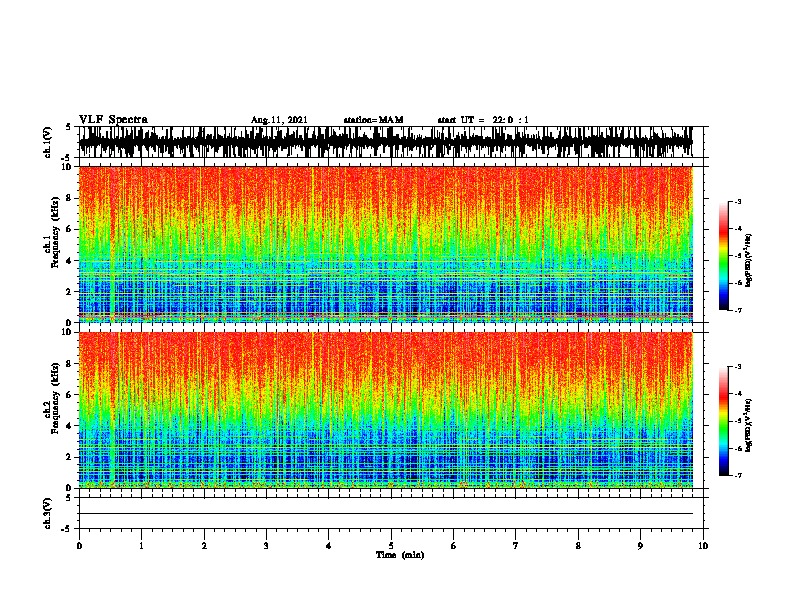Click the "2" kHz tick on ch.2 frequency axis
The height and width of the screenshot is (612, 792).
(70, 457)
